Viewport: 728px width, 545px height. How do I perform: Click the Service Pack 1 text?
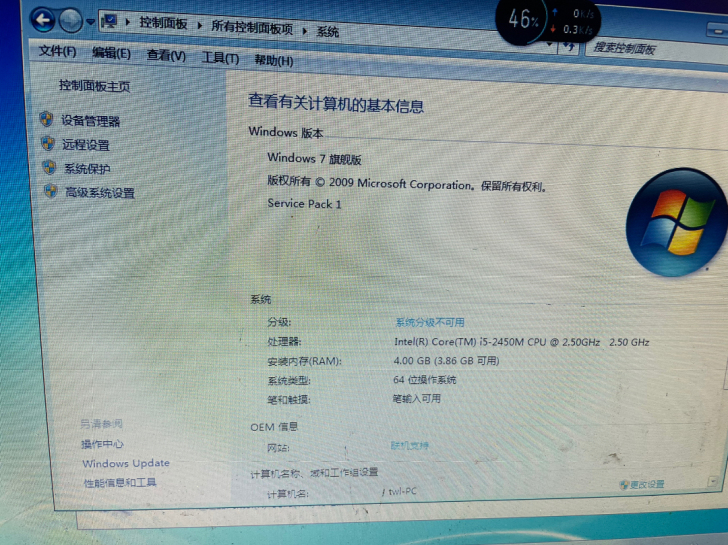tap(305, 204)
